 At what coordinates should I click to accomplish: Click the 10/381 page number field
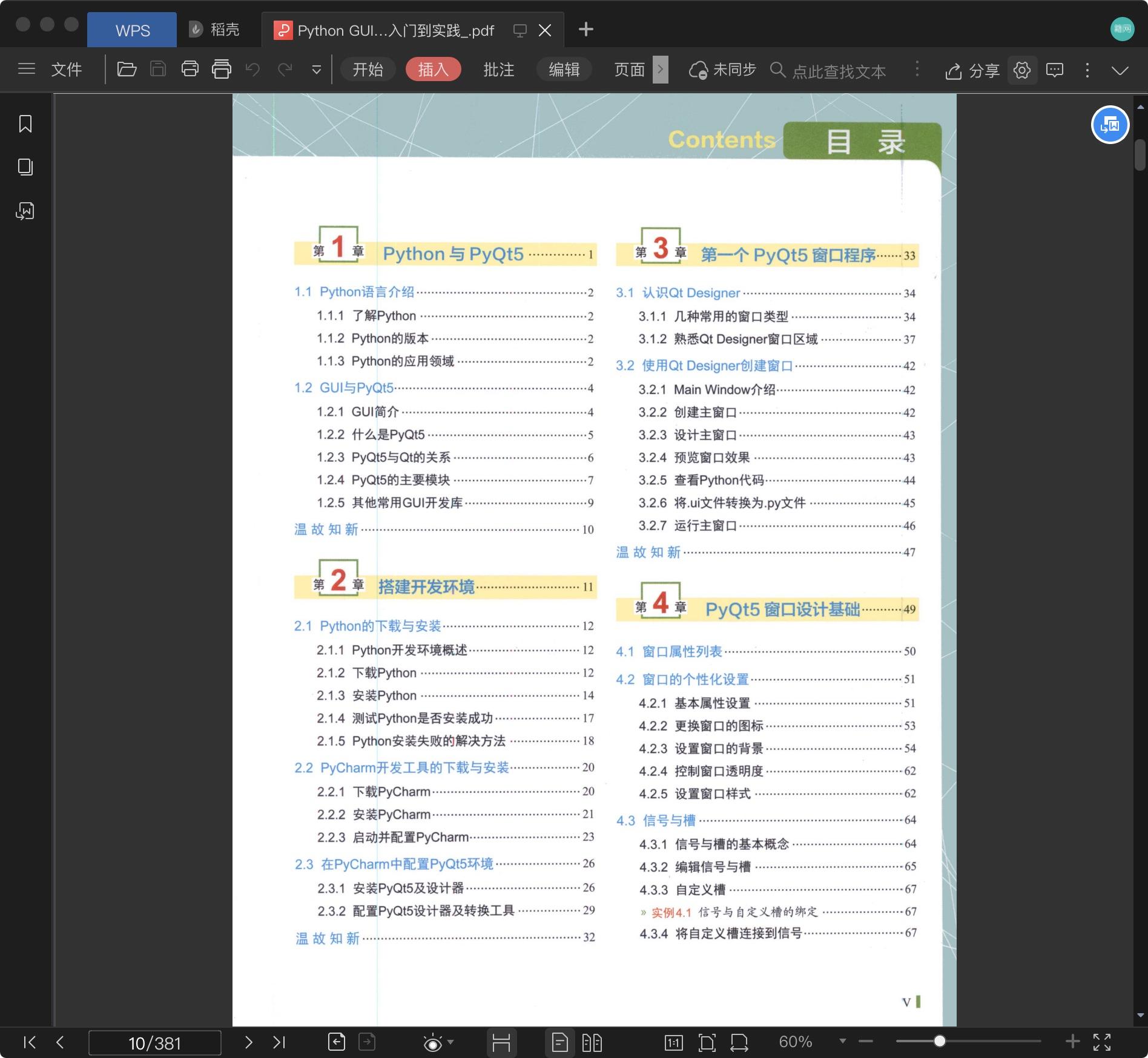[155, 1043]
